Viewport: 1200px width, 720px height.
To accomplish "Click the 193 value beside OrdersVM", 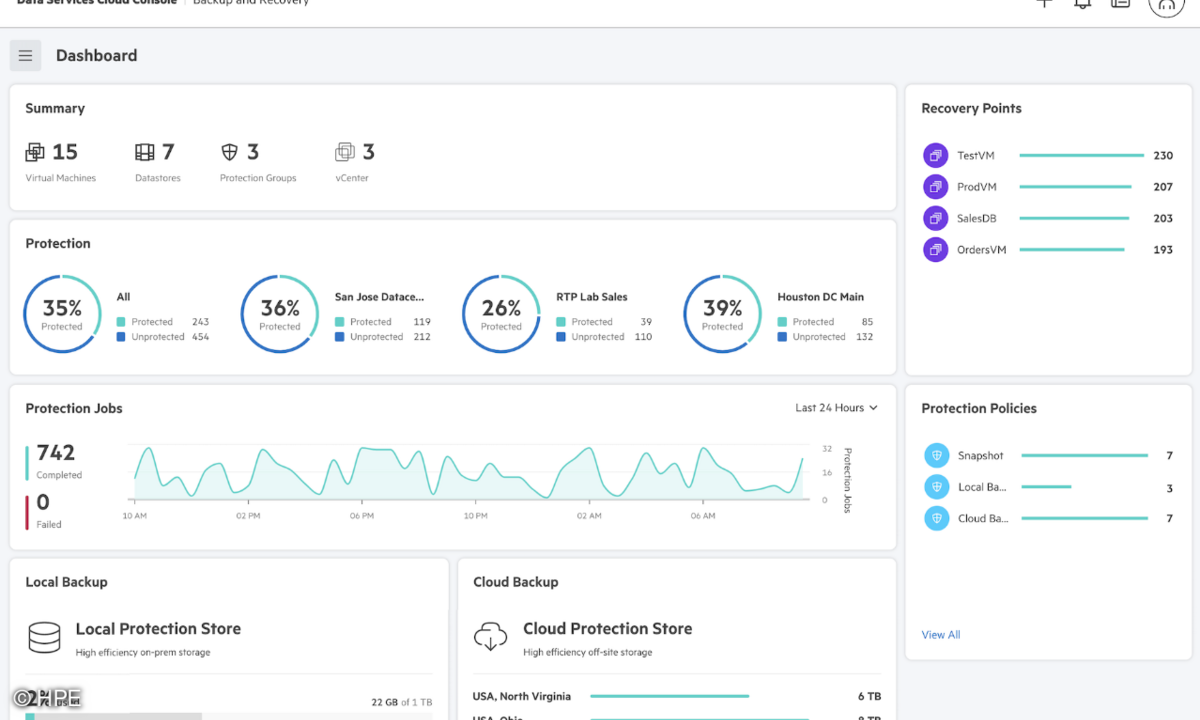I will click(x=1163, y=250).
